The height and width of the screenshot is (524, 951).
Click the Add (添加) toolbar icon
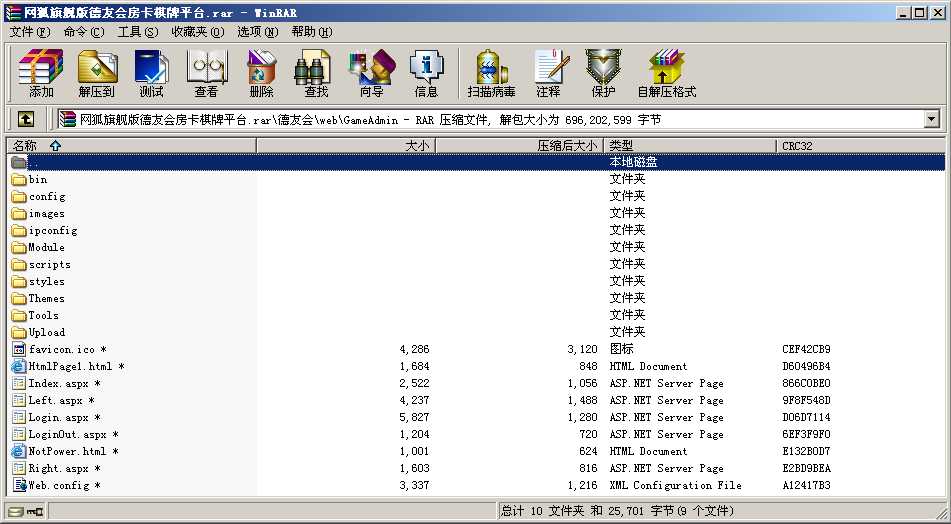click(41, 67)
